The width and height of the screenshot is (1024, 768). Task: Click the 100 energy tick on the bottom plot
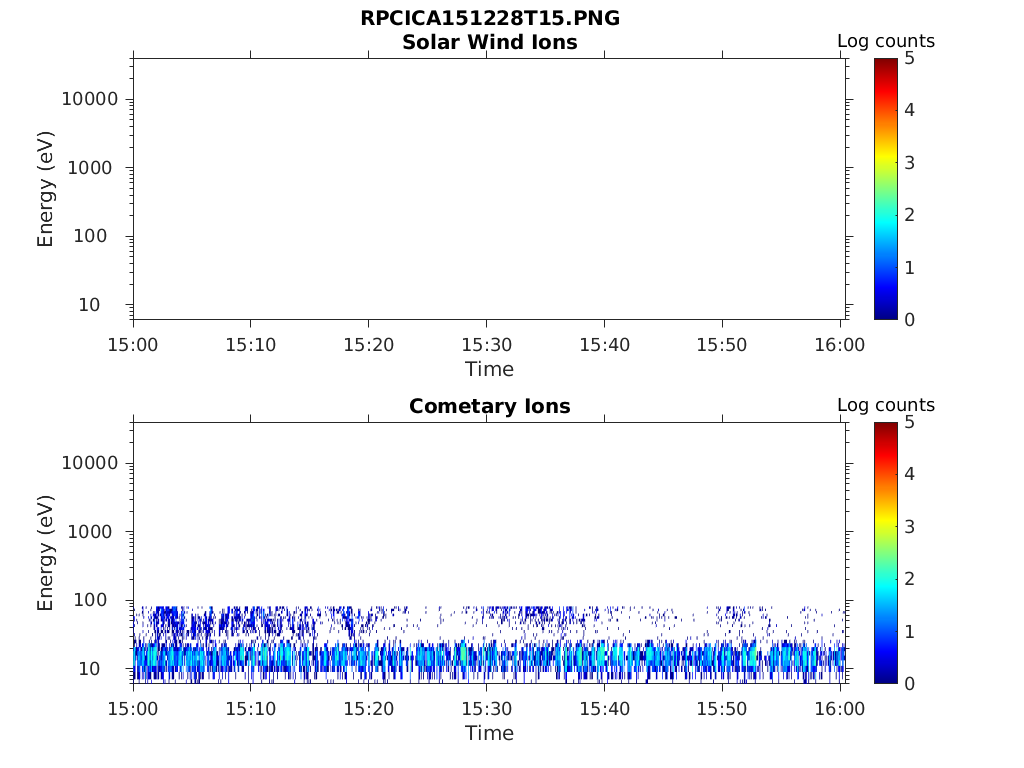90,600
